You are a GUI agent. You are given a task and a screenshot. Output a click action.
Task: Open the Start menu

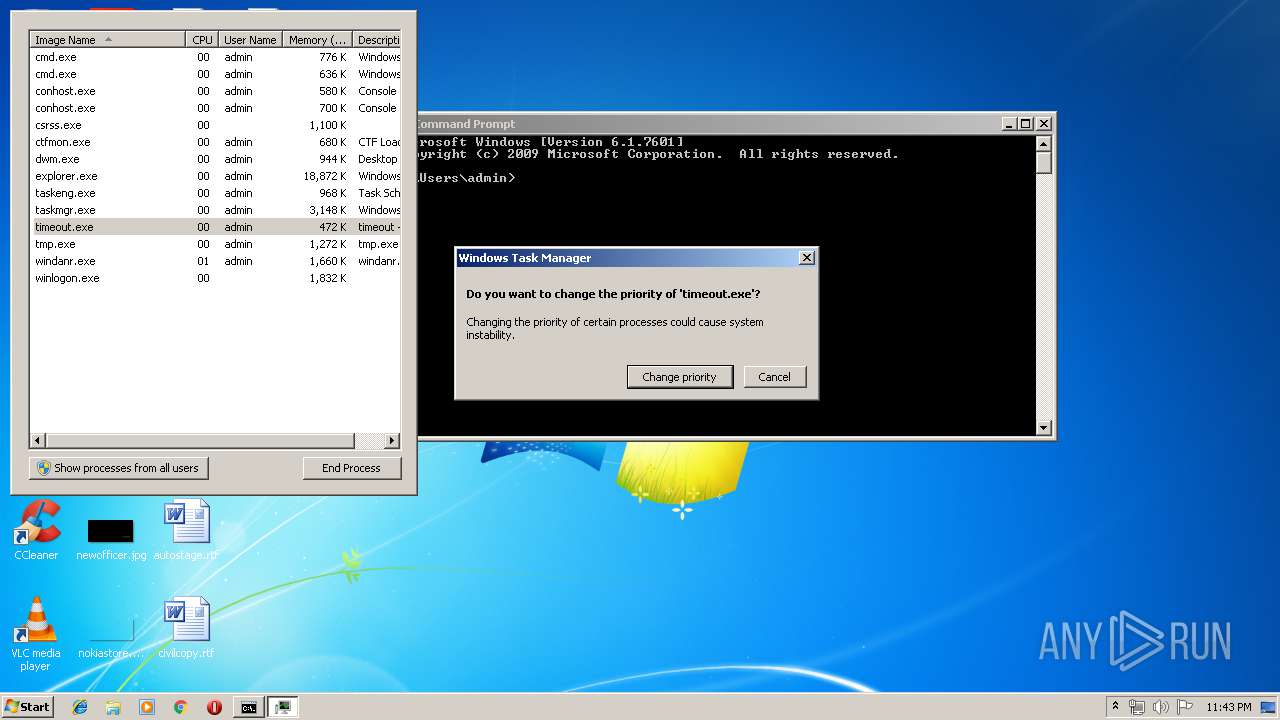click(x=28, y=706)
